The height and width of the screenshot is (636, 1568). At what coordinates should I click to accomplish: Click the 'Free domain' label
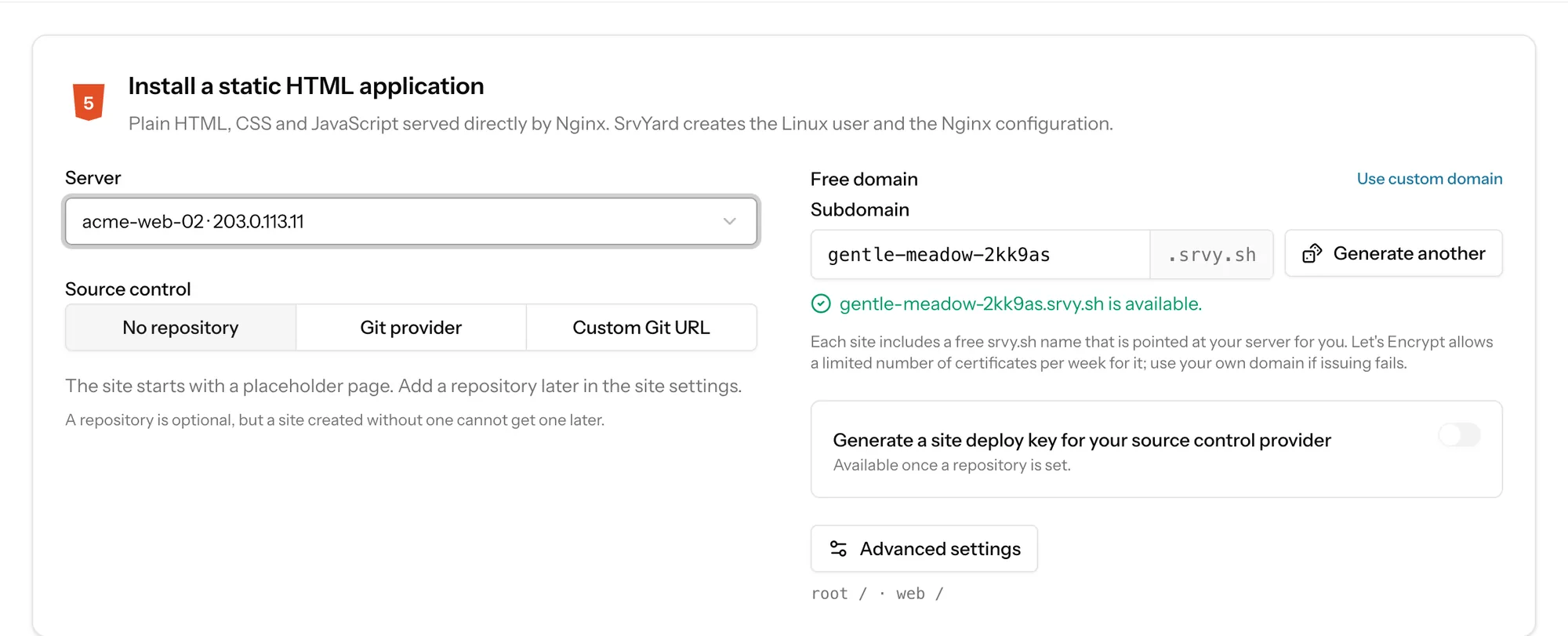coord(864,179)
